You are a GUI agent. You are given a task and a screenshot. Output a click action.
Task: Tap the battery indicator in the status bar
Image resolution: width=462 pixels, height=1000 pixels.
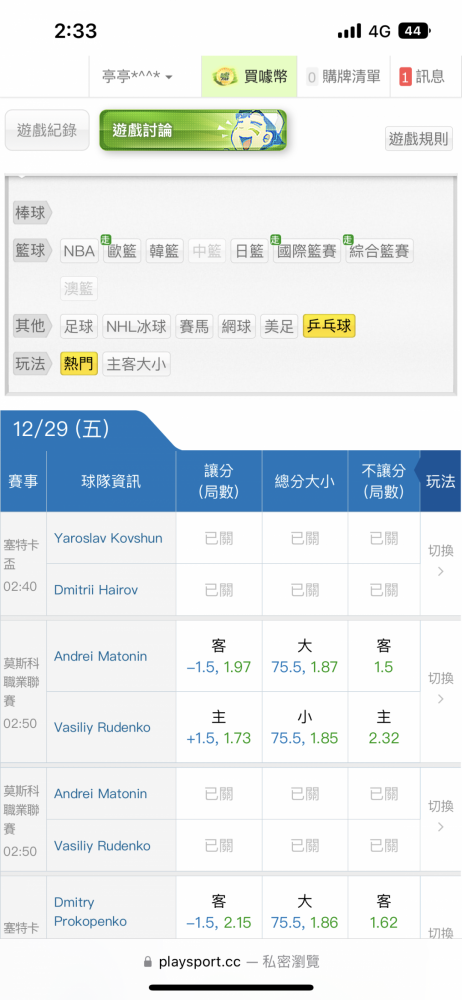tap(414, 31)
